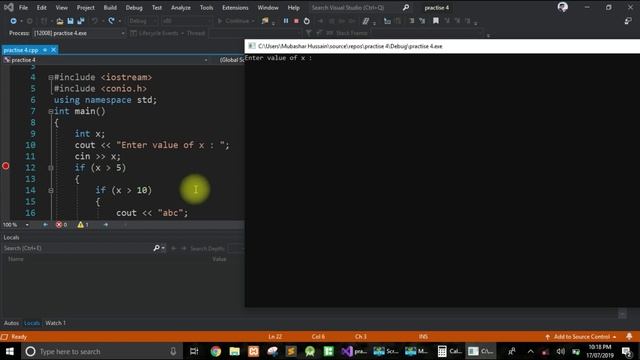Screen dimensions: 640x360
Task: Pin the practise 4.cpp tab
Action: click(x=45, y=50)
